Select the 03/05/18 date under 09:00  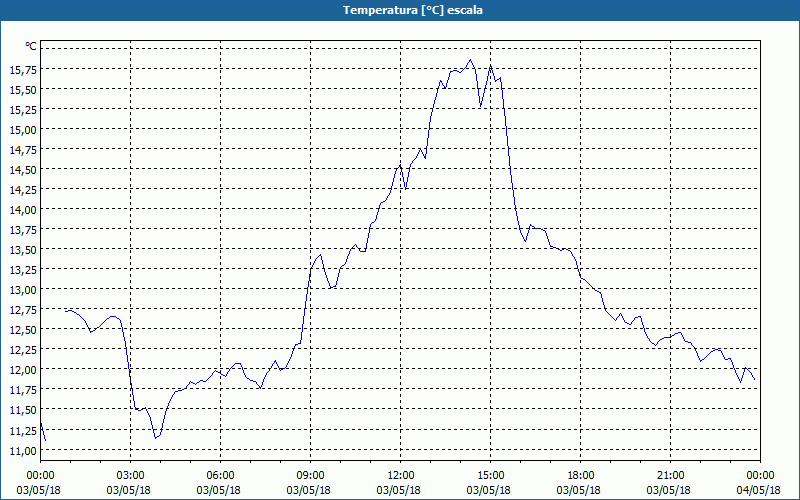pos(309,490)
